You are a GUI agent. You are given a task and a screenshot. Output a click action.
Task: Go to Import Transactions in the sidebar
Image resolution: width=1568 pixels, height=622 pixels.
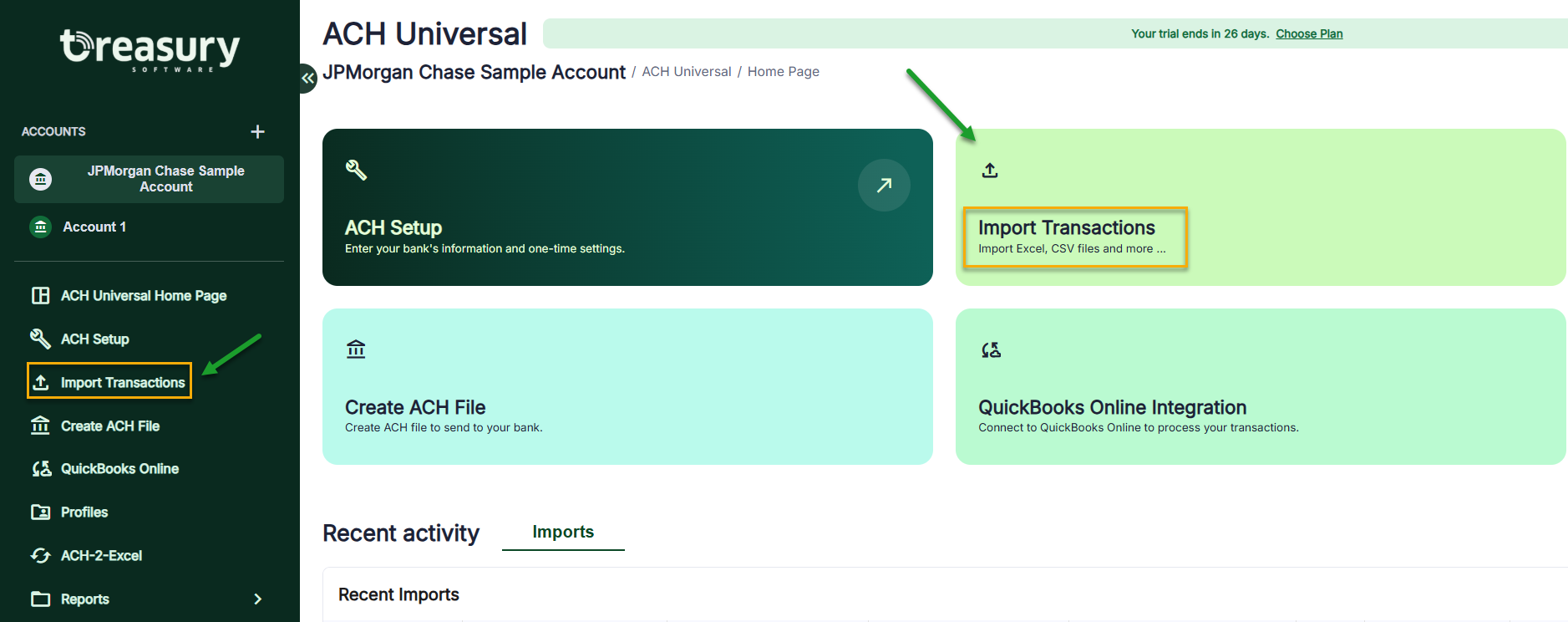pyautogui.click(x=122, y=383)
